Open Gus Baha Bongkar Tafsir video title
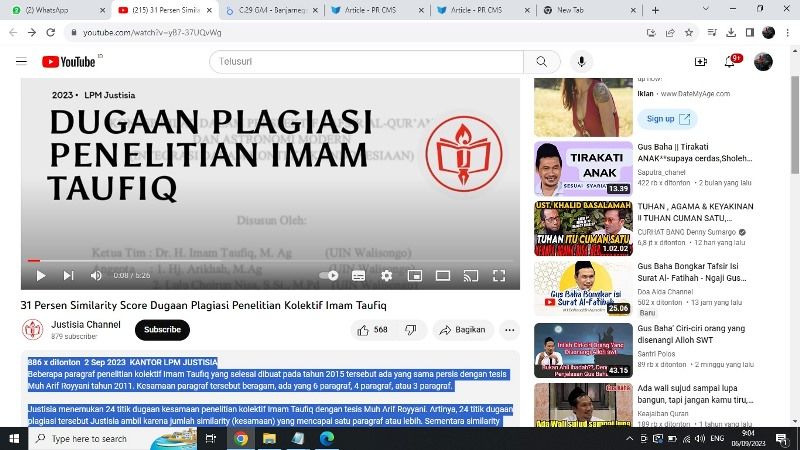The height and width of the screenshot is (450, 800). click(692, 272)
